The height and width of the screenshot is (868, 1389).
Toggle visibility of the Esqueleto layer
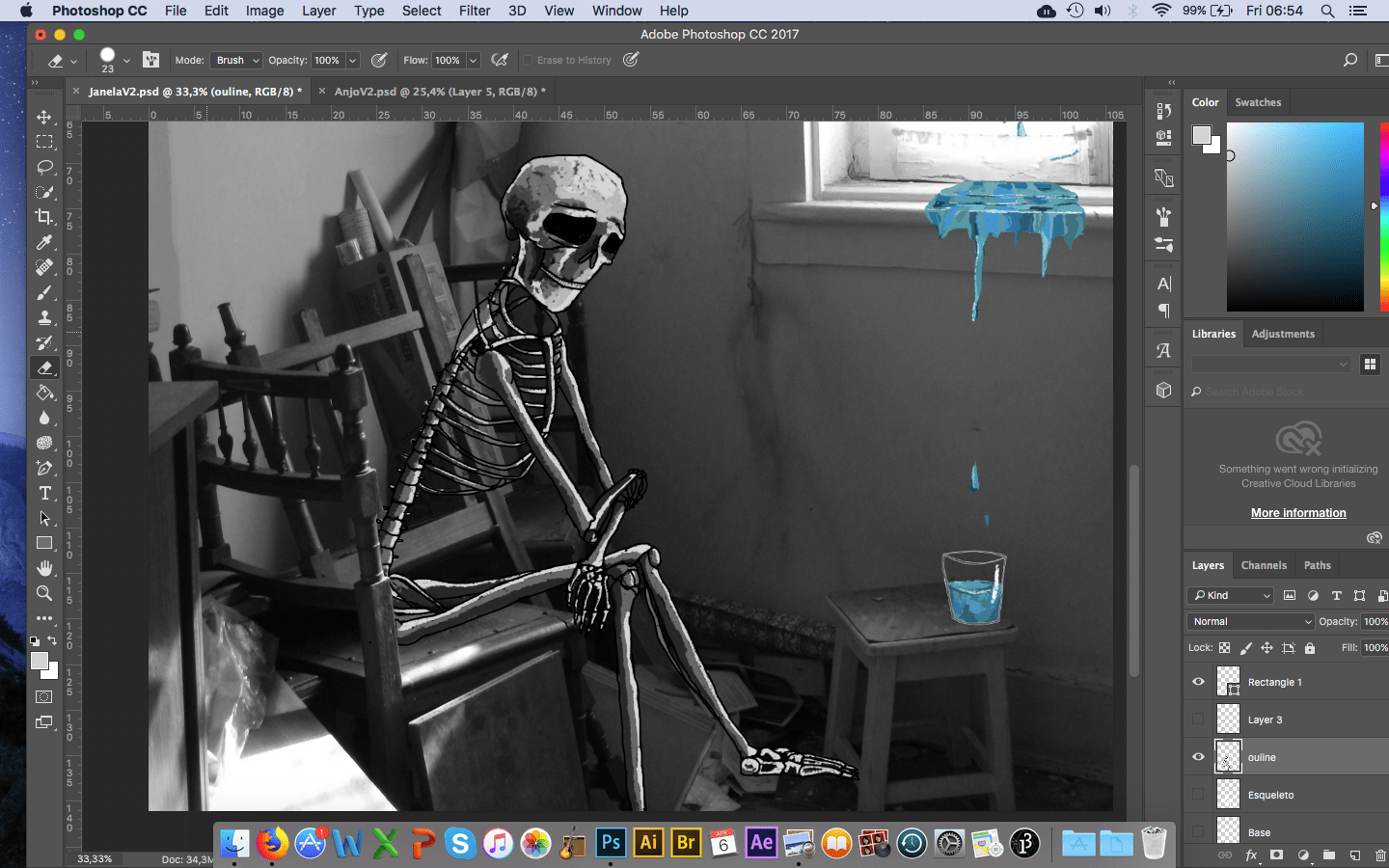pos(1198,795)
